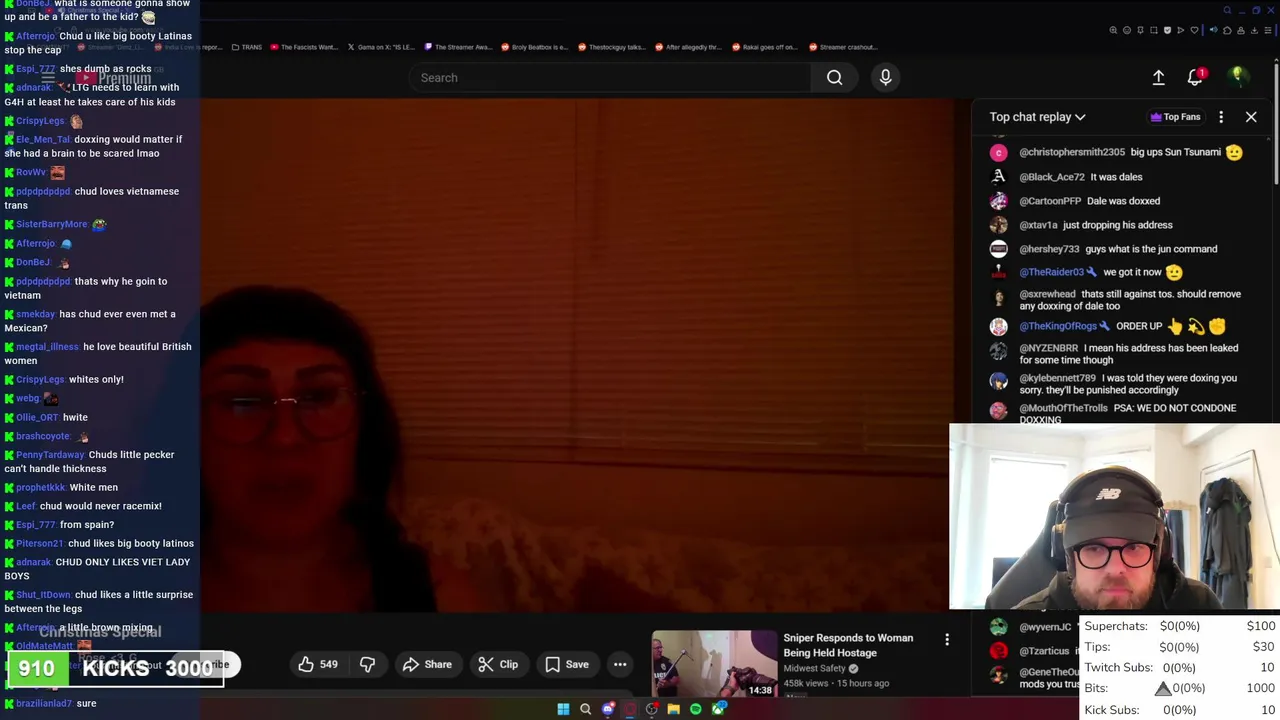
Task: Click the main video player area
Action: (577, 355)
